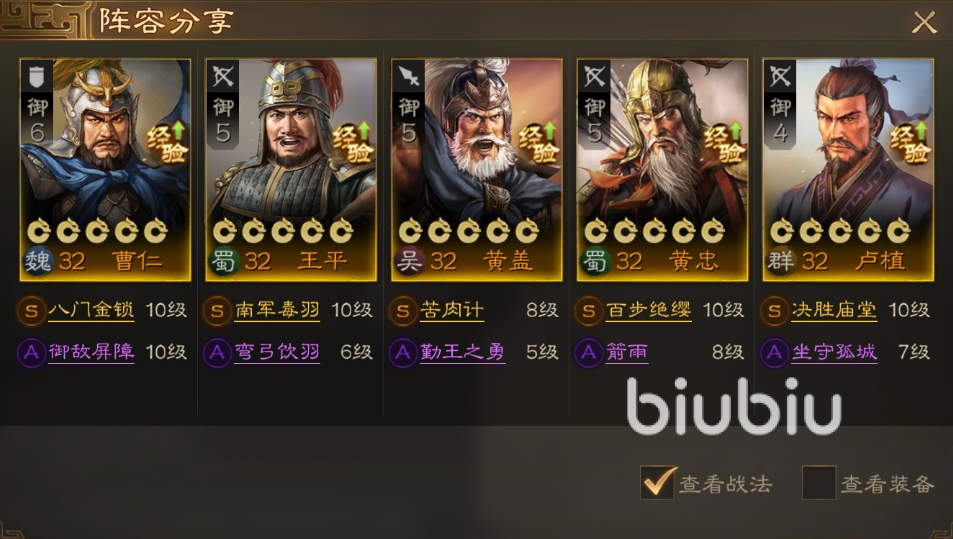The height and width of the screenshot is (539, 953).
Task: Select the 黄忠 general portrait card
Action: 662,170
